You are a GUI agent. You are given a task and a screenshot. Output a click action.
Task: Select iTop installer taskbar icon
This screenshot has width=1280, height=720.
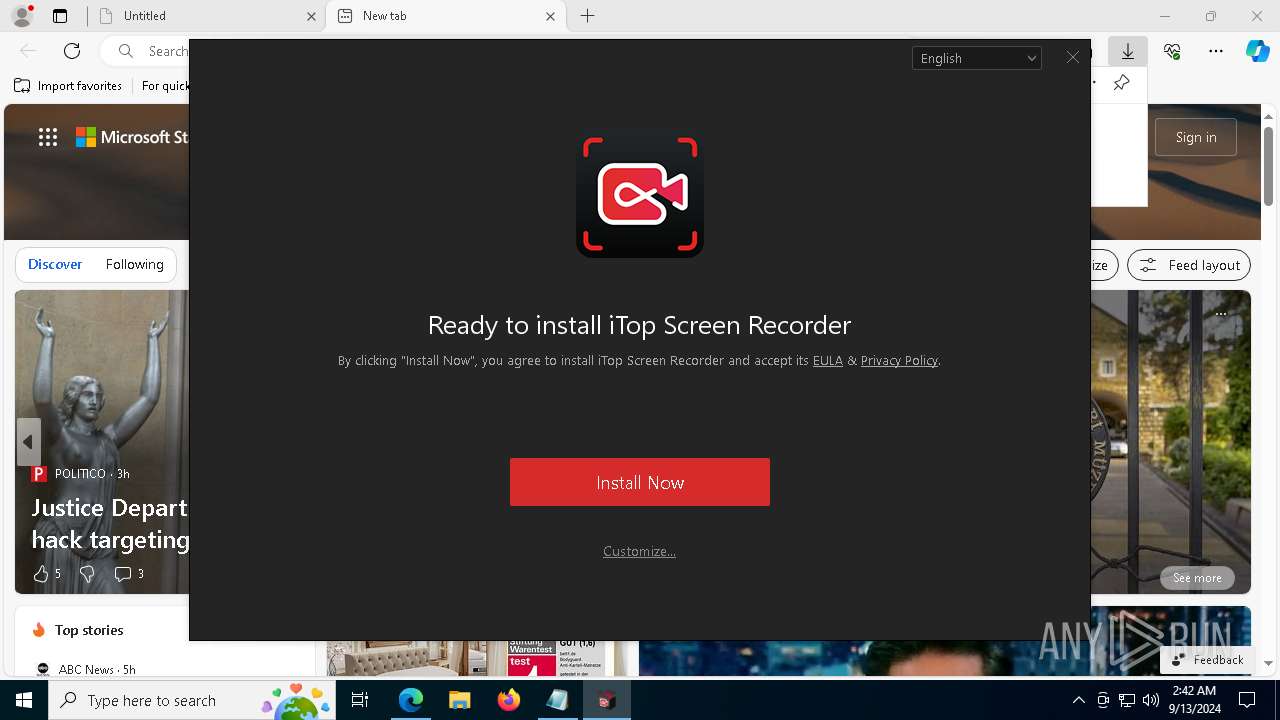click(x=606, y=700)
